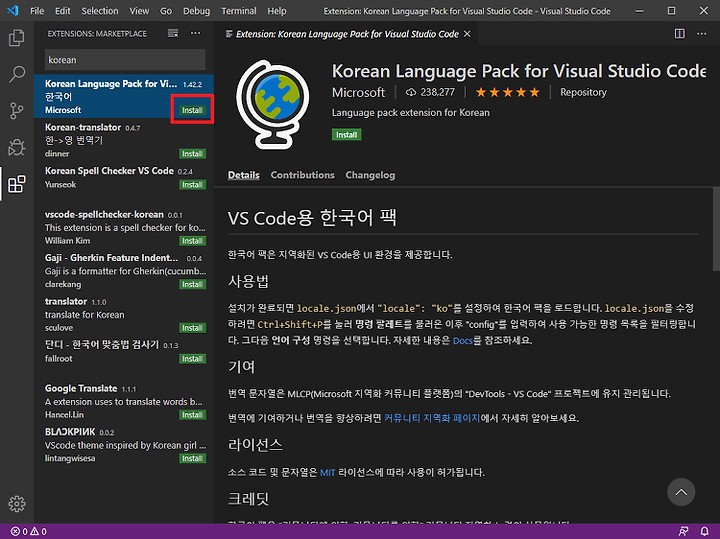Split the editor to the right
Viewport: 720px width, 539px height.
point(680,34)
